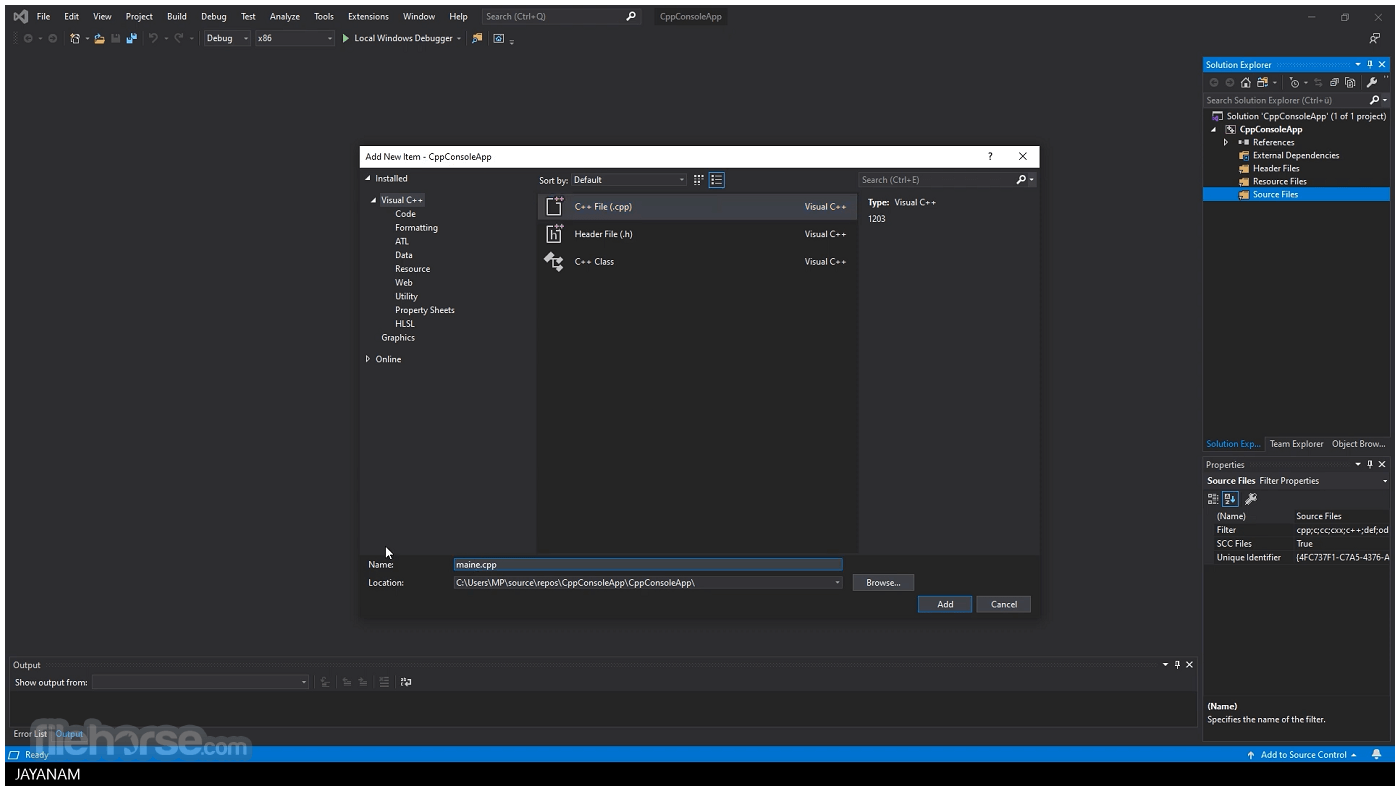Open the x86 platform dropdown

click(295, 38)
